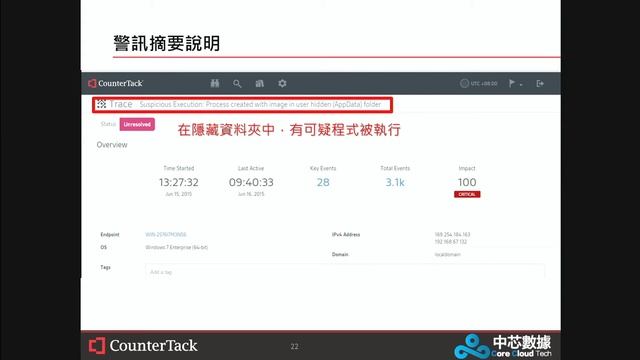Open the settings gear icon
Image resolution: width=640 pixels, height=360 pixels.
(282, 83)
